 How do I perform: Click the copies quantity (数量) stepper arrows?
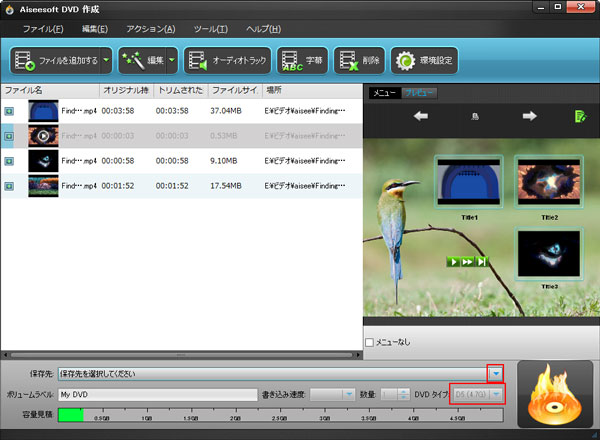[403, 394]
